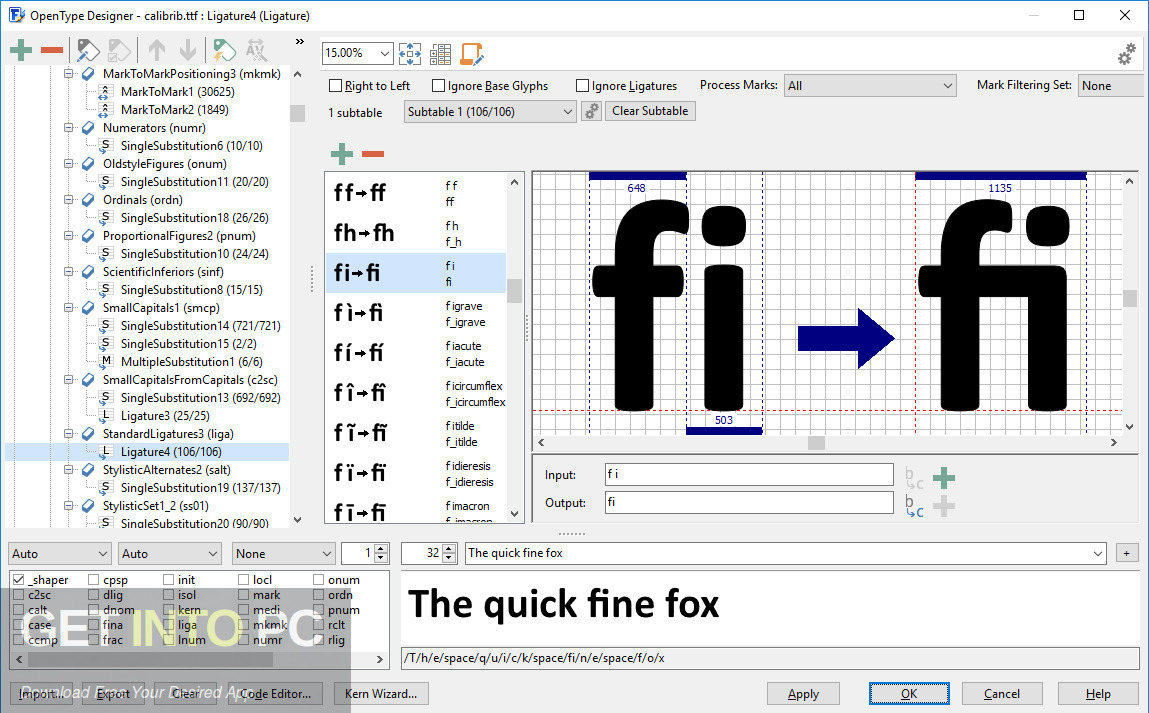Enable the liga feature checkbox
1149x713 pixels.
(x=170, y=625)
